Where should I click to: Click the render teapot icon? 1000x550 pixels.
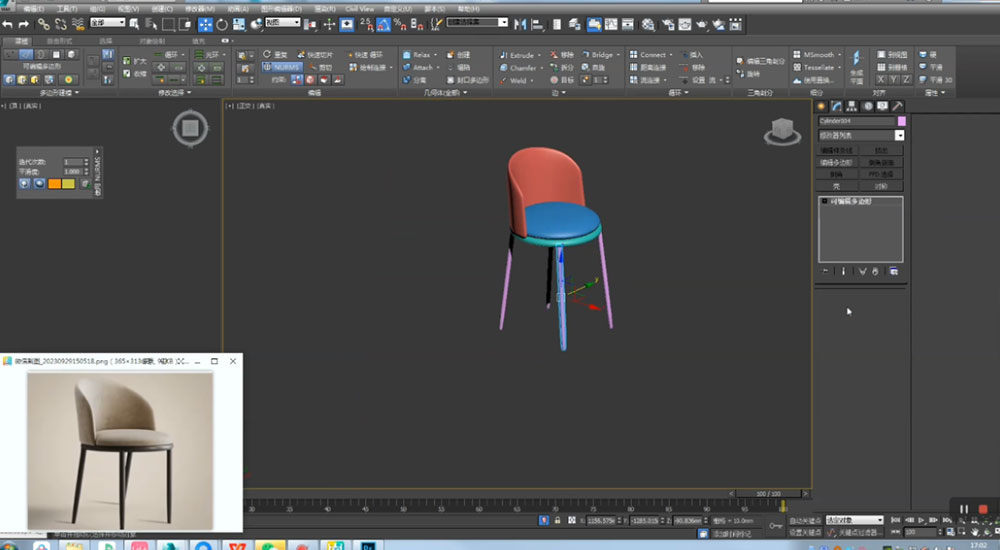701,23
